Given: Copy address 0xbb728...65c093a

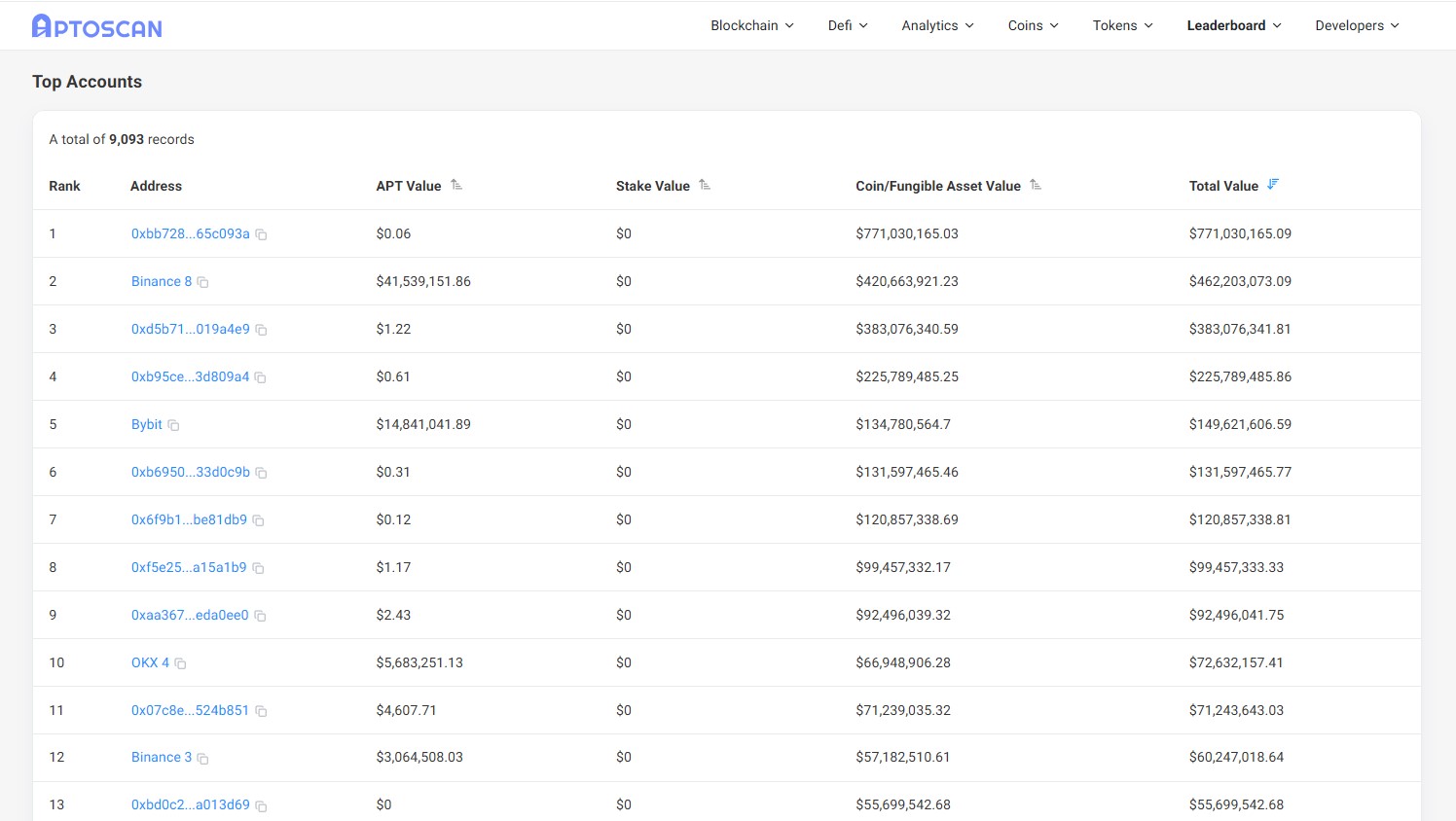Looking at the screenshot, I should pos(261,234).
